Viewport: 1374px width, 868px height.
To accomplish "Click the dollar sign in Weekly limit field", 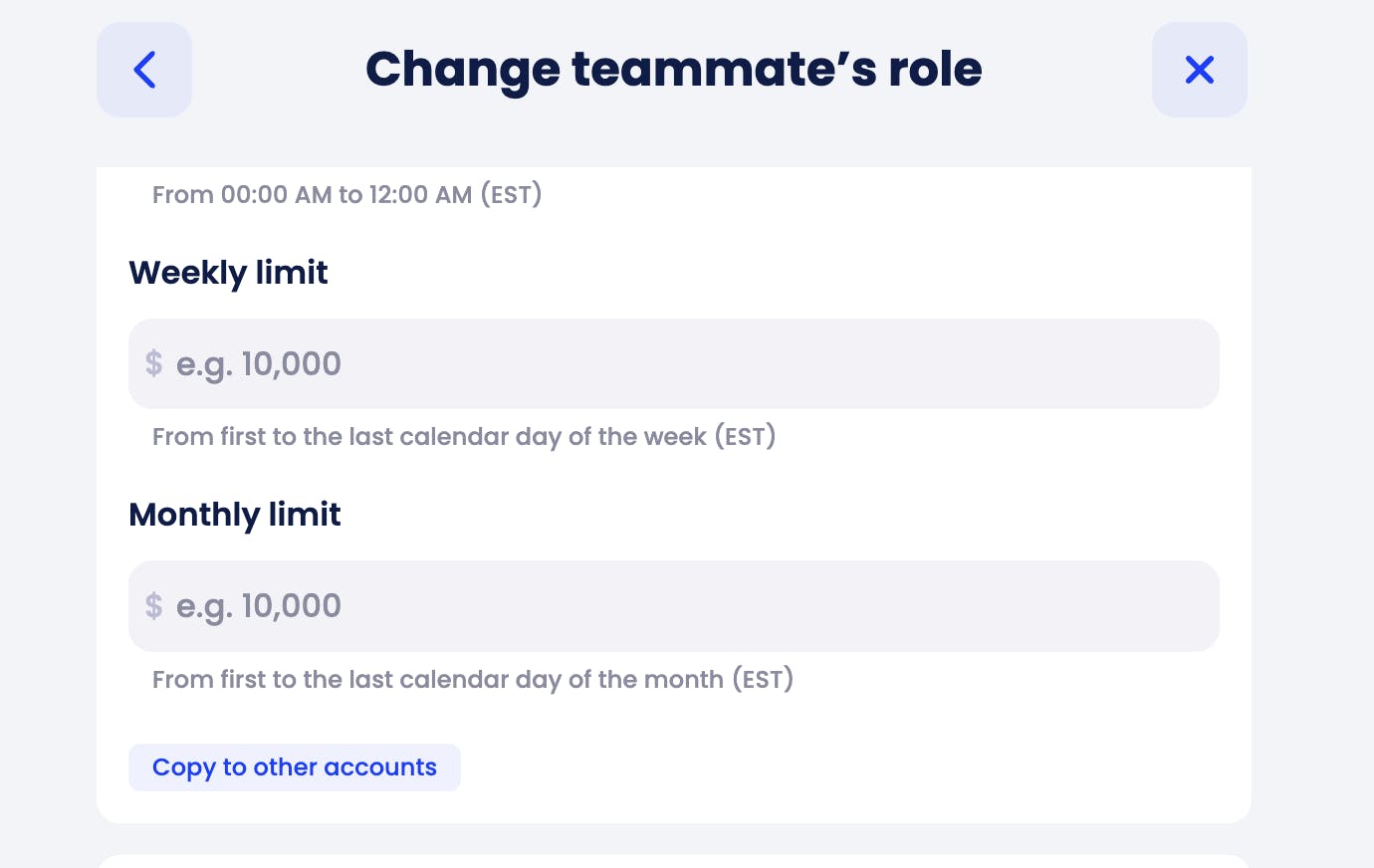I will click(x=153, y=363).
